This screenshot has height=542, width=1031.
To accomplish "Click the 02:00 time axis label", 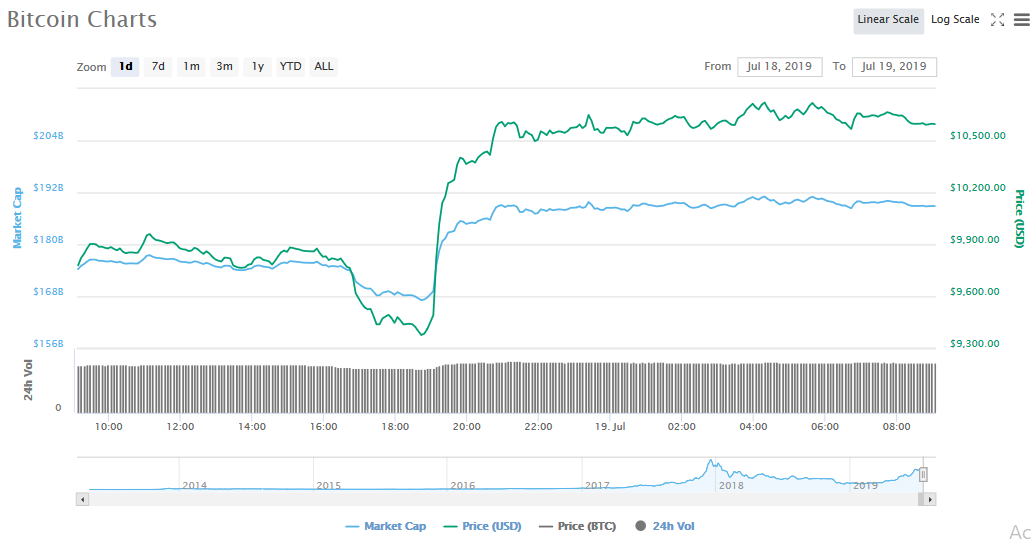I will click(681, 426).
